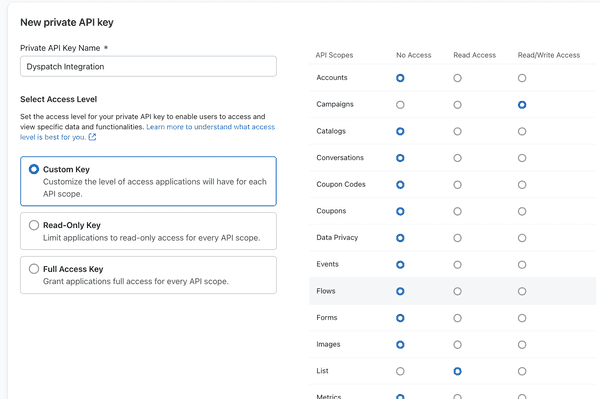This screenshot has height=399, width=600.
Task: Click the 'Read/Write Access' column header
Action: pos(549,55)
